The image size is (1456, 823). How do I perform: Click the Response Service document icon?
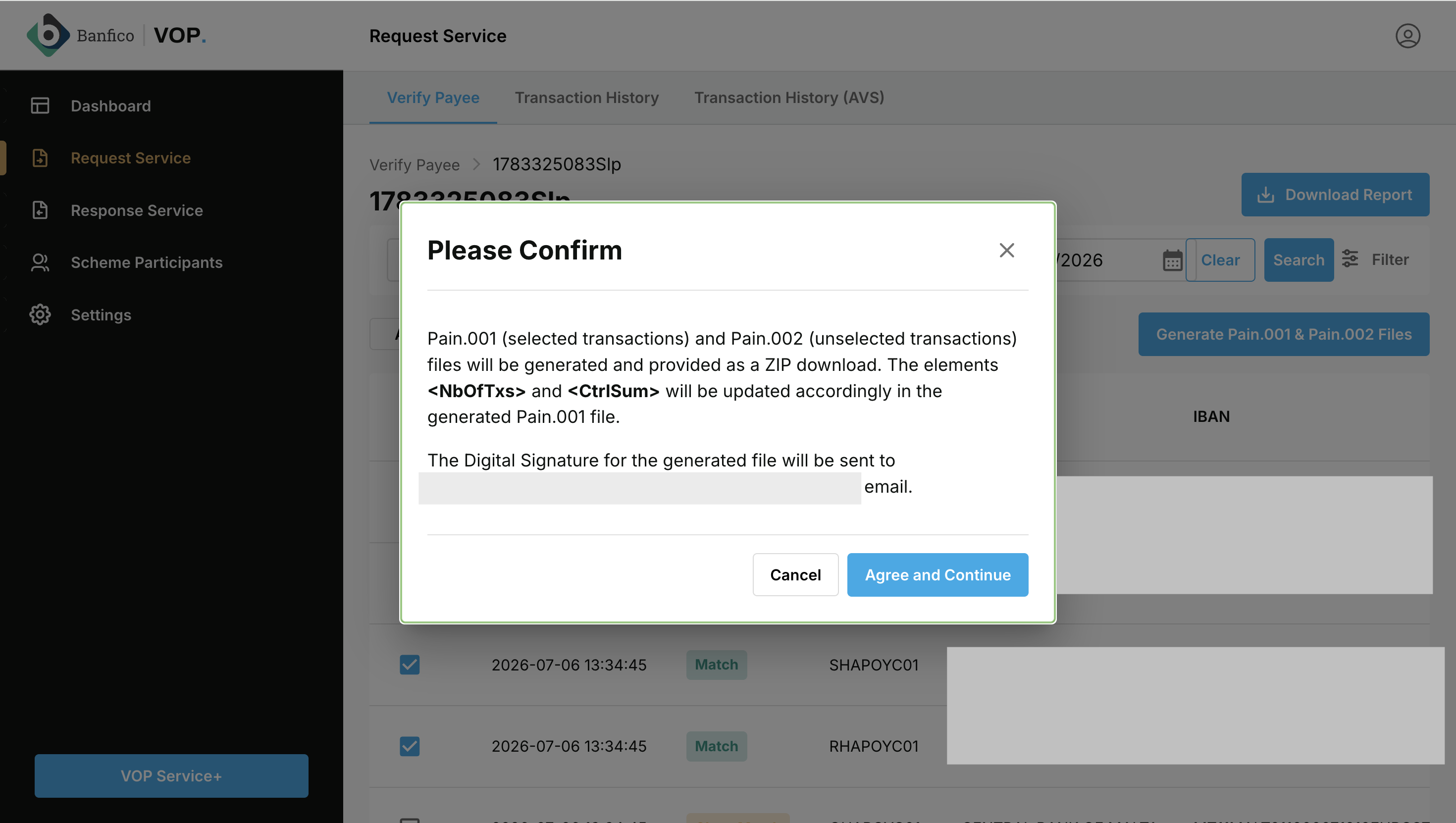(x=40, y=210)
